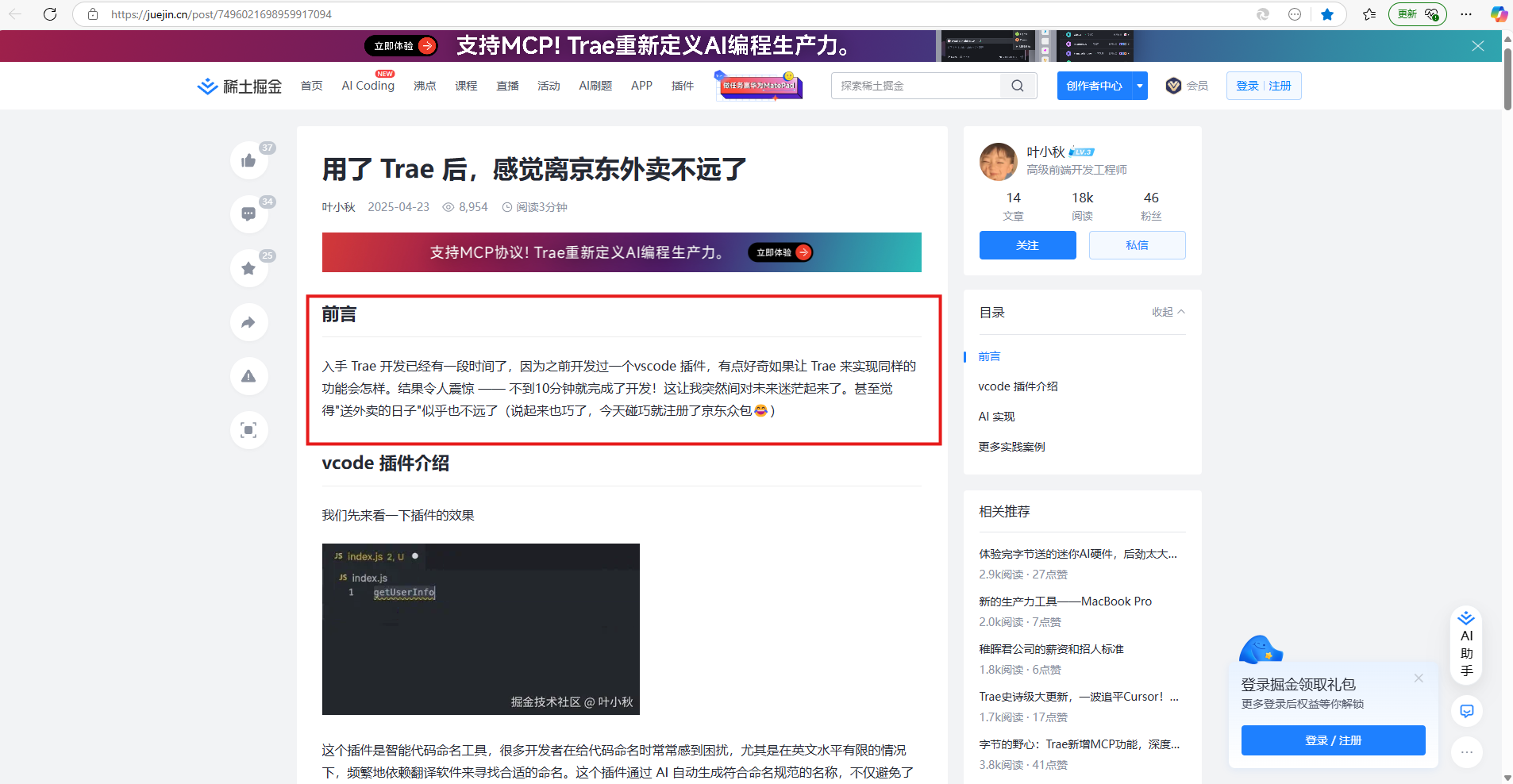Click the page vertical scrollbar
1513x784 pixels.
click(x=1507, y=79)
